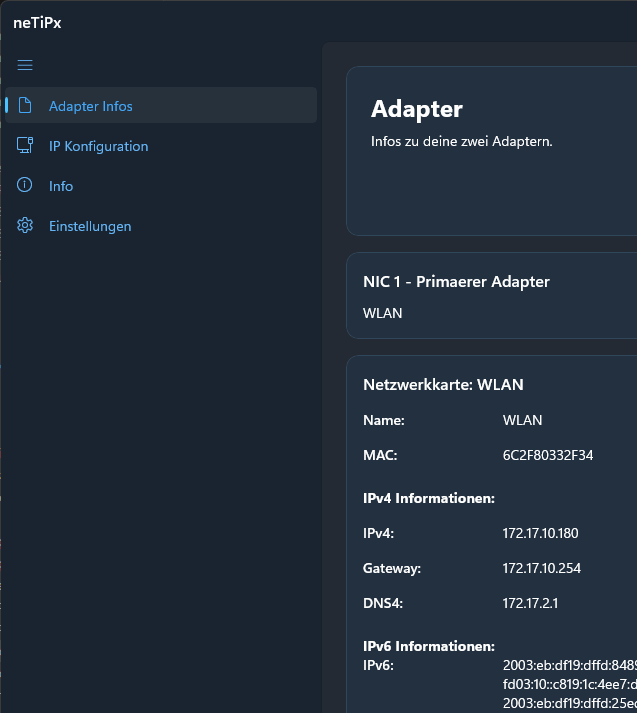The height and width of the screenshot is (713, 637).
Task: Click the 'Gateway:' label
Action: [392, 568]
